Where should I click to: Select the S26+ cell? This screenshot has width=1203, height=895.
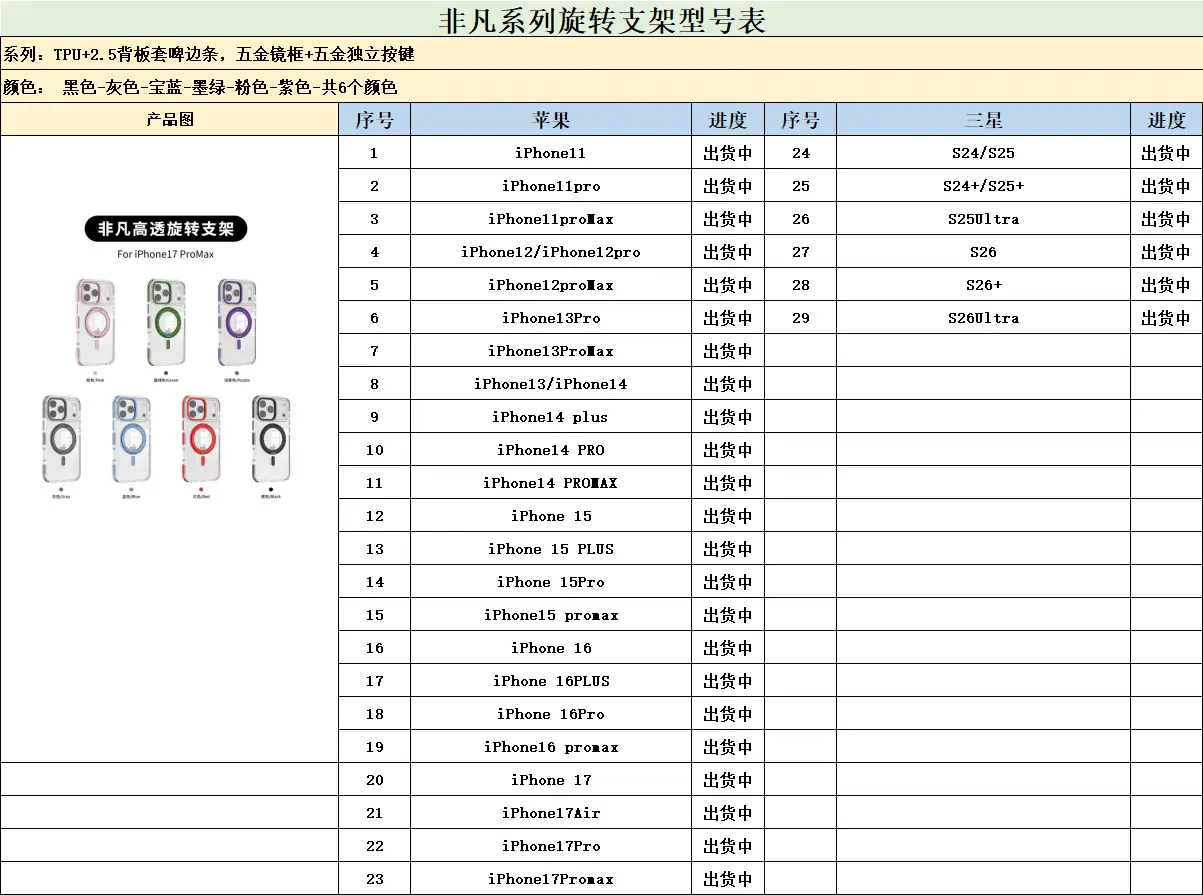[x=983, y=285]
